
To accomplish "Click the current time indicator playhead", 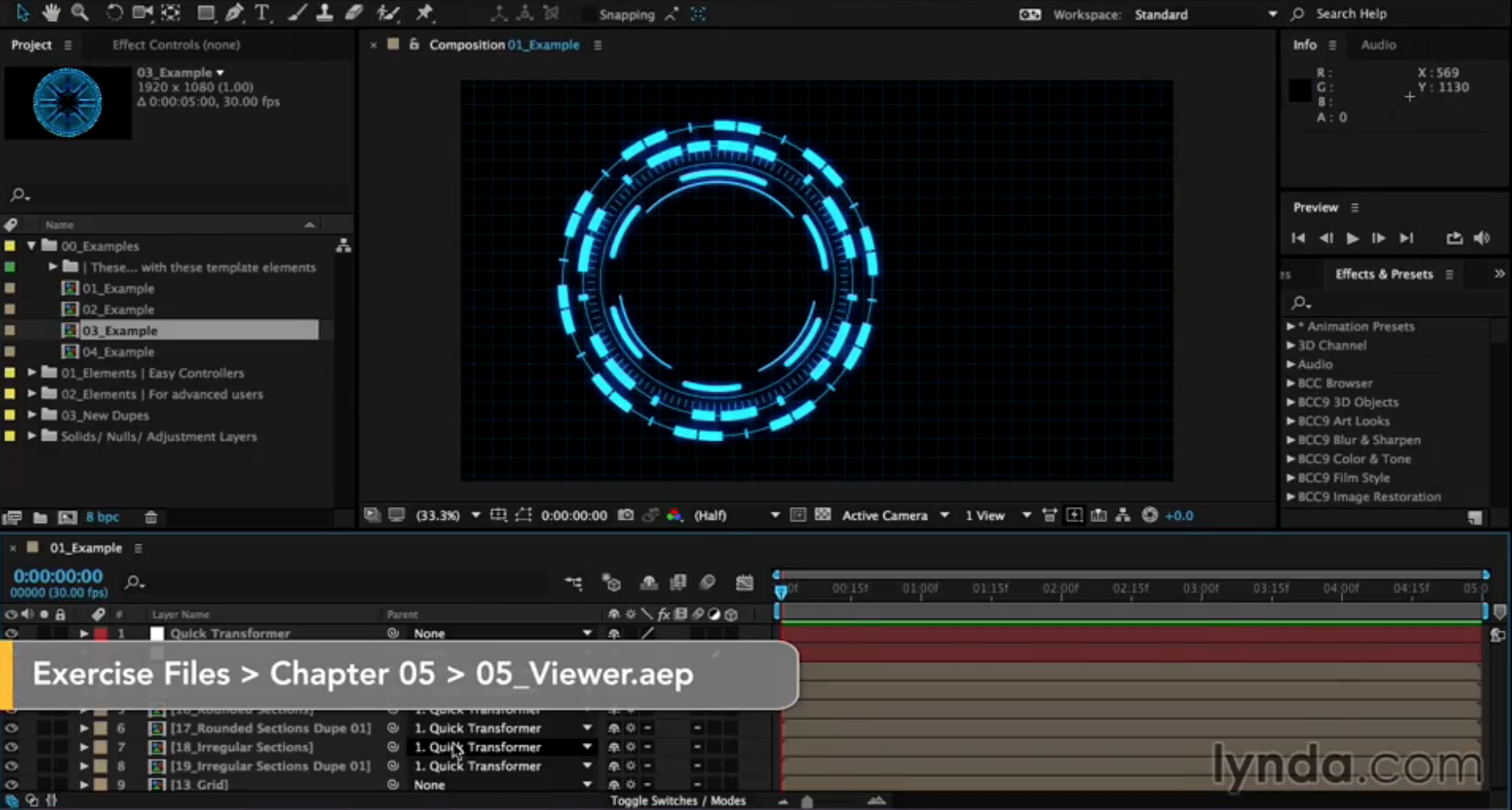I will coord(780,591).
